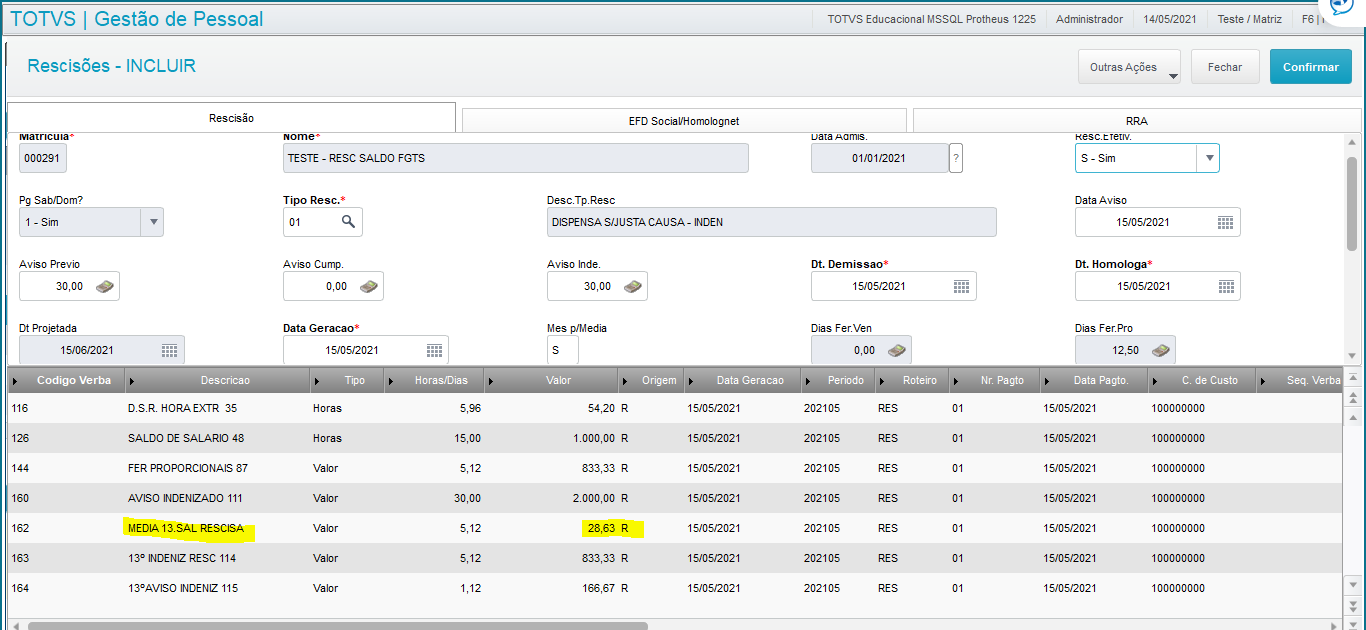Click the Data Admis. field 01/01/2021
The image size is (1366, 630).
coord(879,158)
